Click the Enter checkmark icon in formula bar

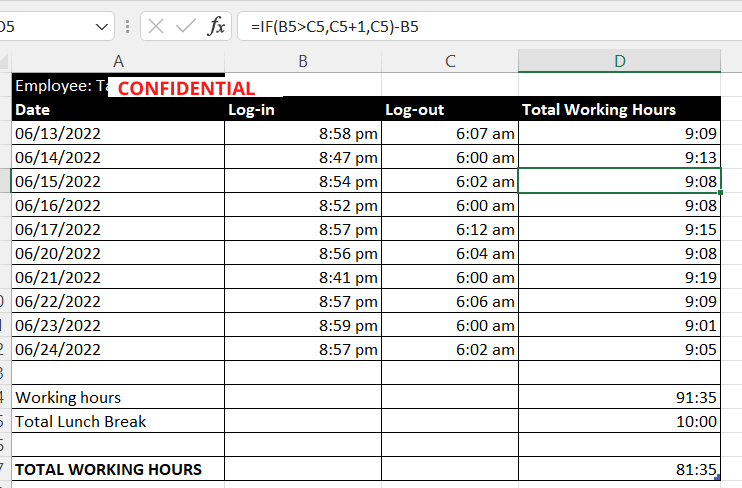point(185,27)
